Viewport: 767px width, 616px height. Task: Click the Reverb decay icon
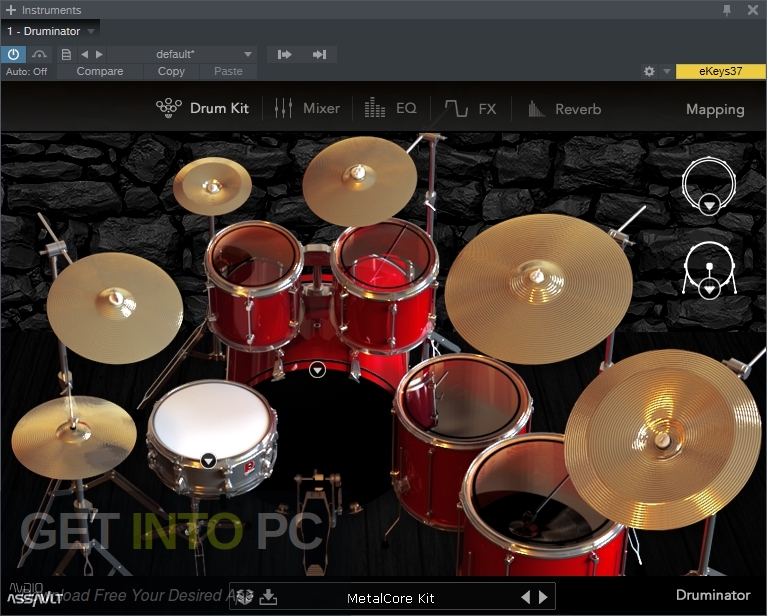[x=537, y=108]
